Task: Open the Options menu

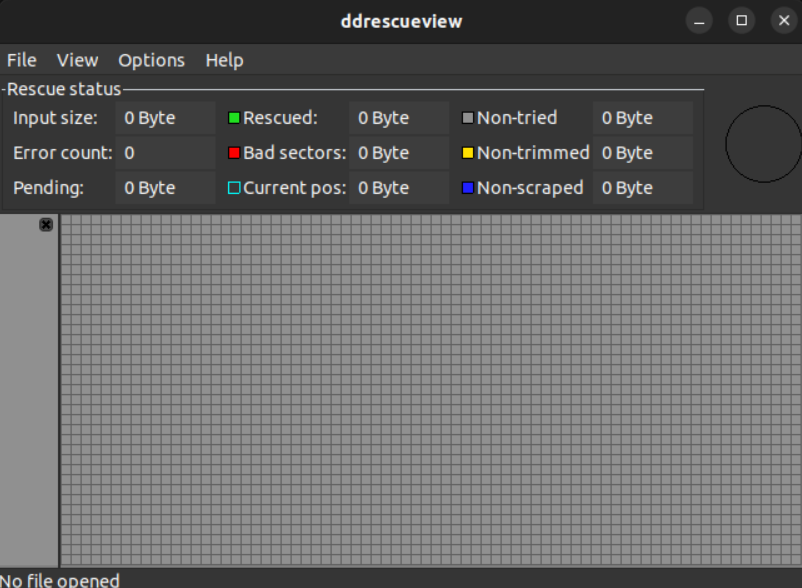Action: point(151,60)
